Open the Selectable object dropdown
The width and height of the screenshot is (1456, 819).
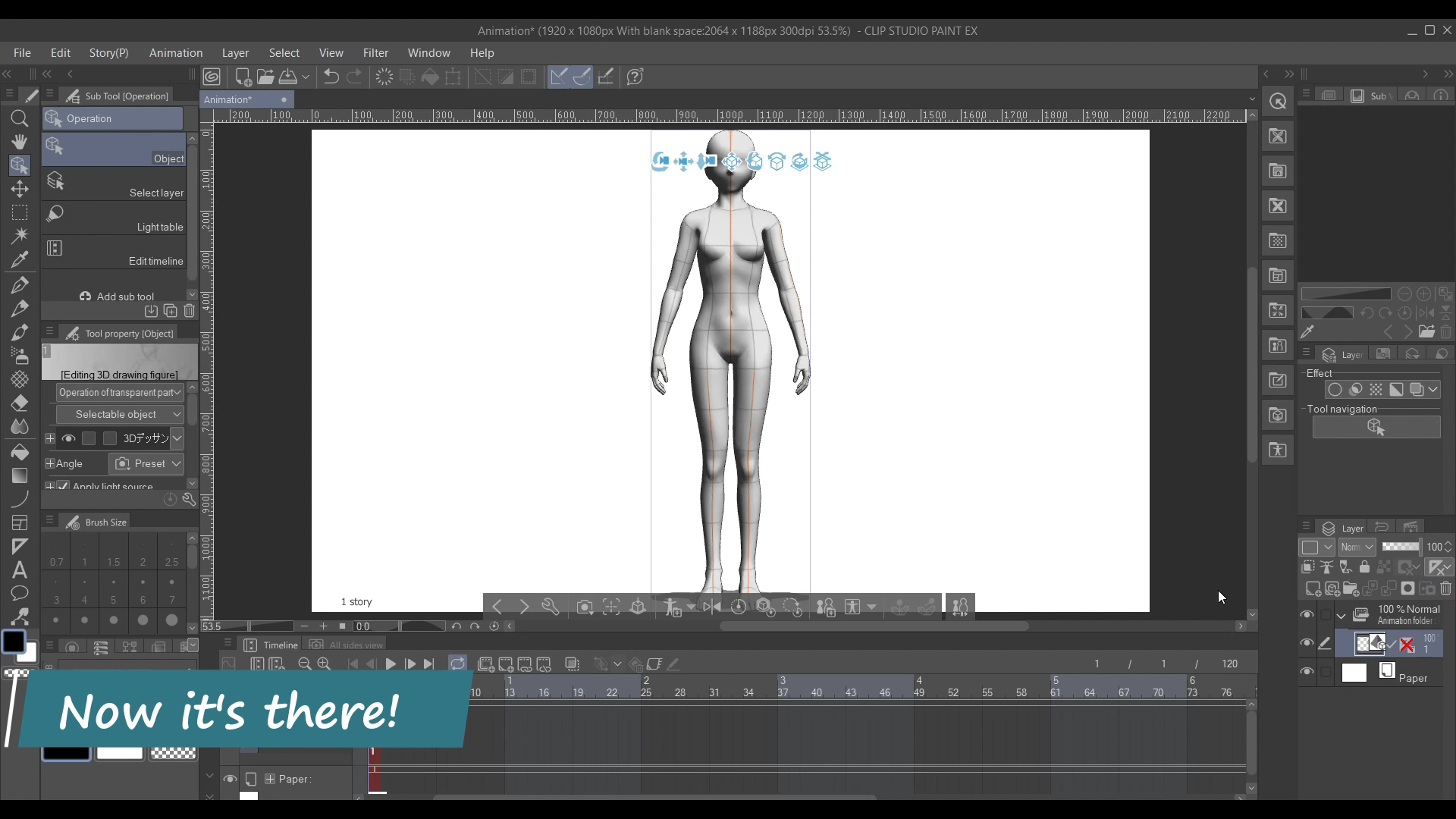120,415
